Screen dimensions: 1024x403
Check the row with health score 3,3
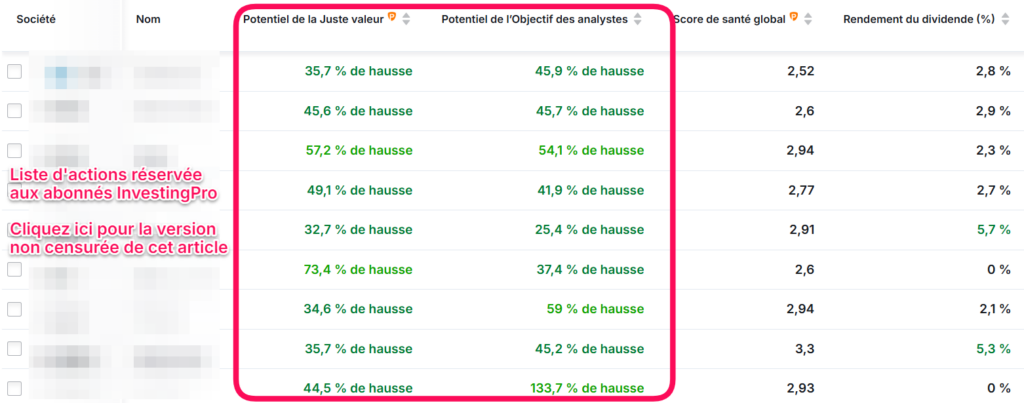pyautogui.click(x=14, y=348)
